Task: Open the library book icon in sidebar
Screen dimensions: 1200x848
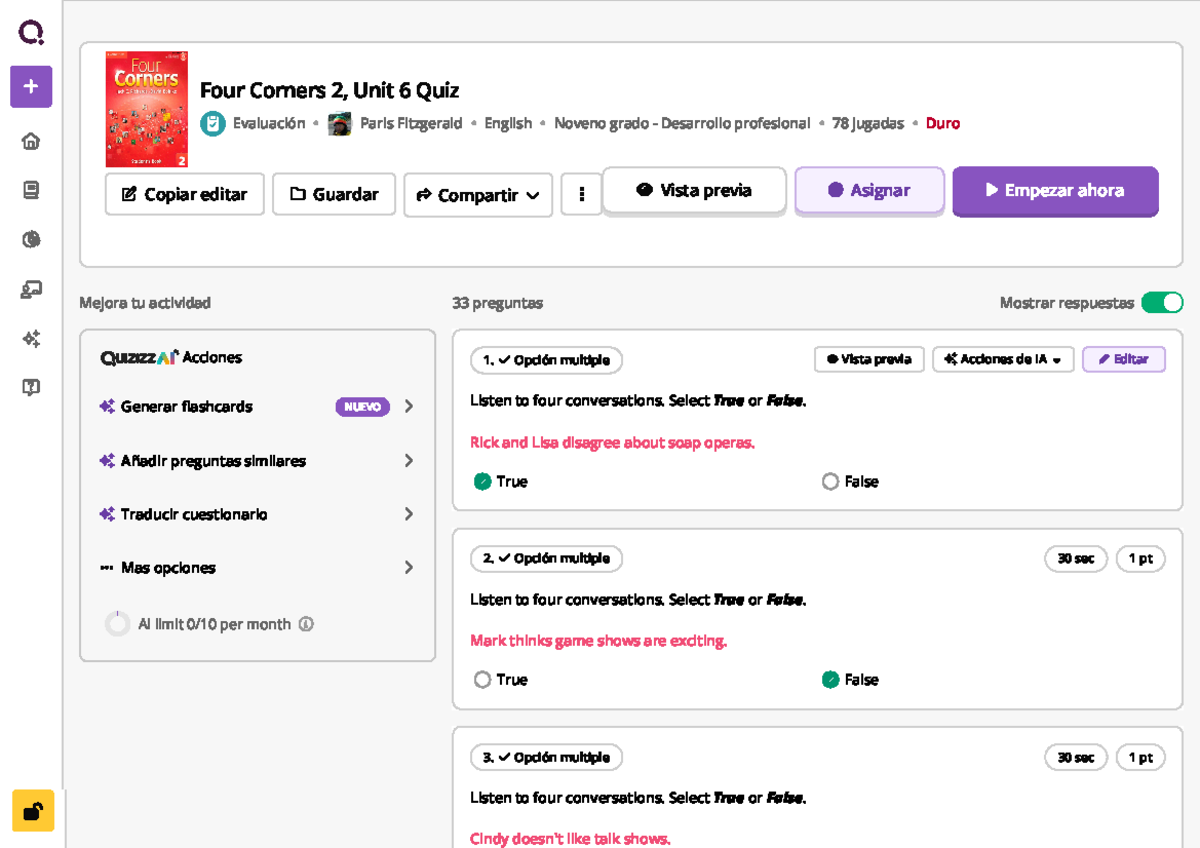Action: (x=31, y=190)
